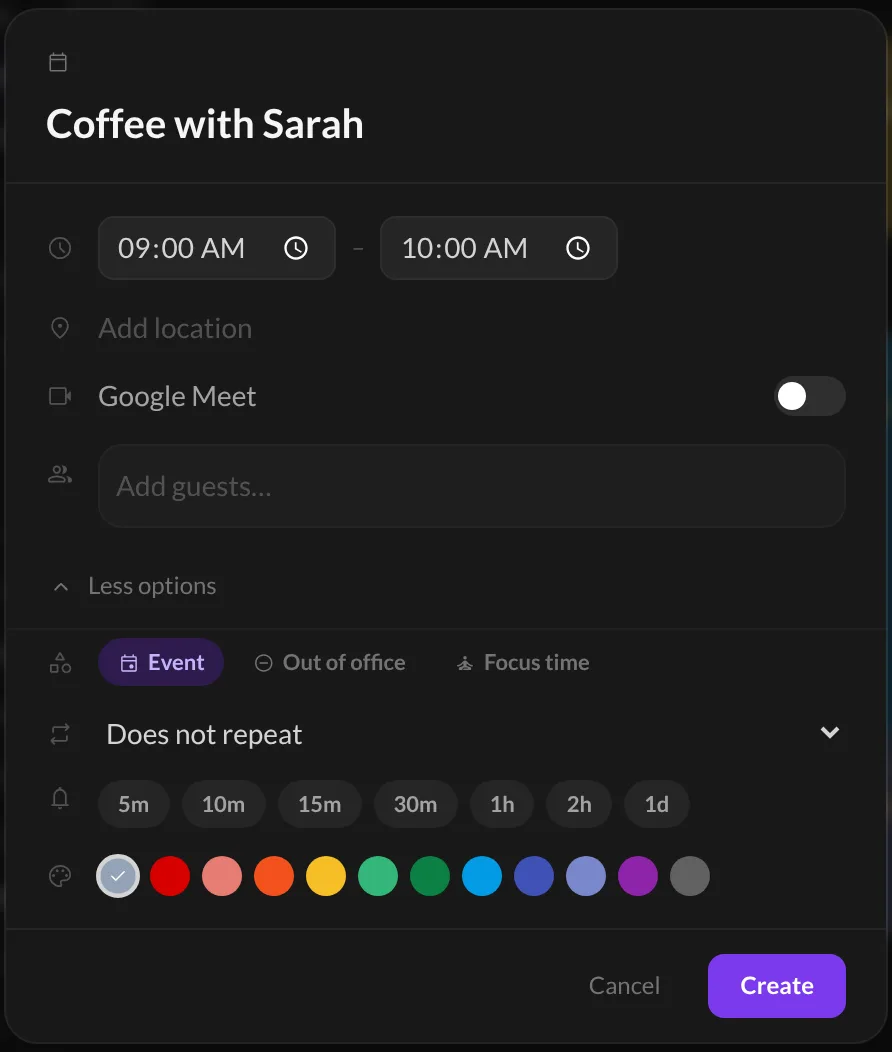Viewport: 892px width, 1052px height.
Task: Click the Cancel button
Action: point(624,986)
